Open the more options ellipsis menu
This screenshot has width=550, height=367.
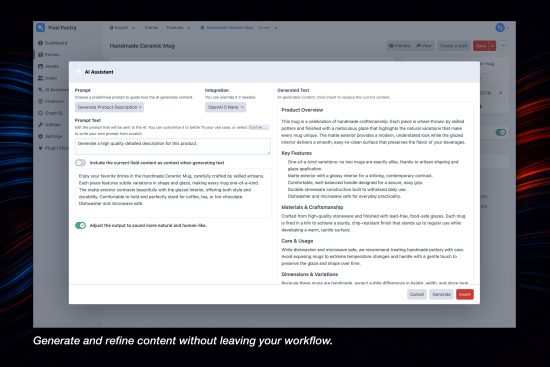click(504, 45)
